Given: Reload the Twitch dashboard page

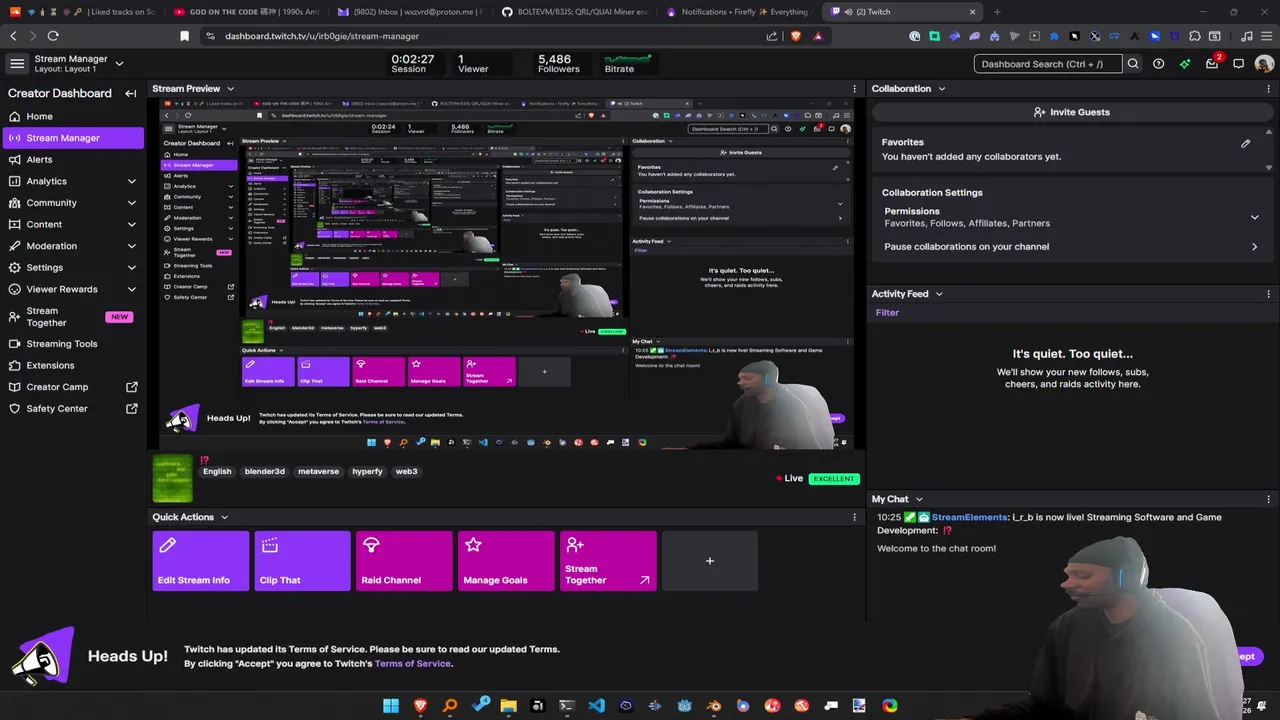Looking at the screenshot, I should tap(53, 36).
